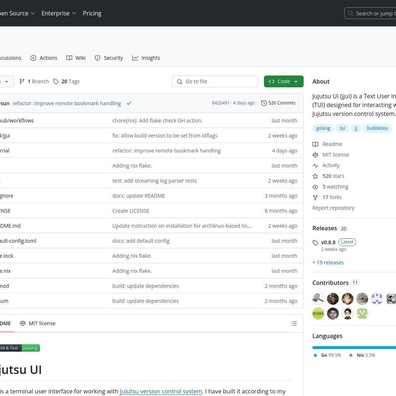Open commit 'test: add streaming log parser tests'

click(154, 181)
